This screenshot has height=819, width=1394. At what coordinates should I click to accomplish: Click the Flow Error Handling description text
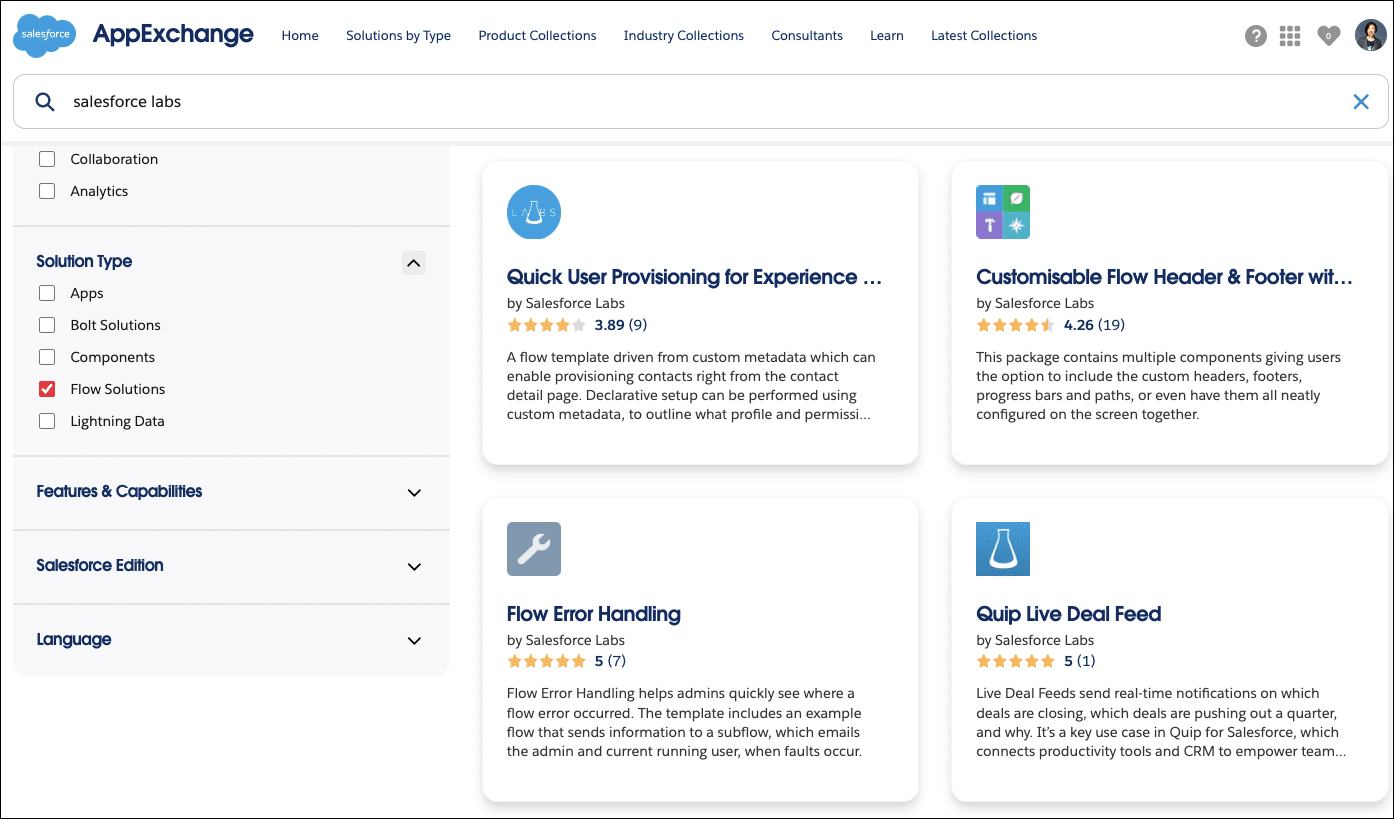[x=684, y=722]
